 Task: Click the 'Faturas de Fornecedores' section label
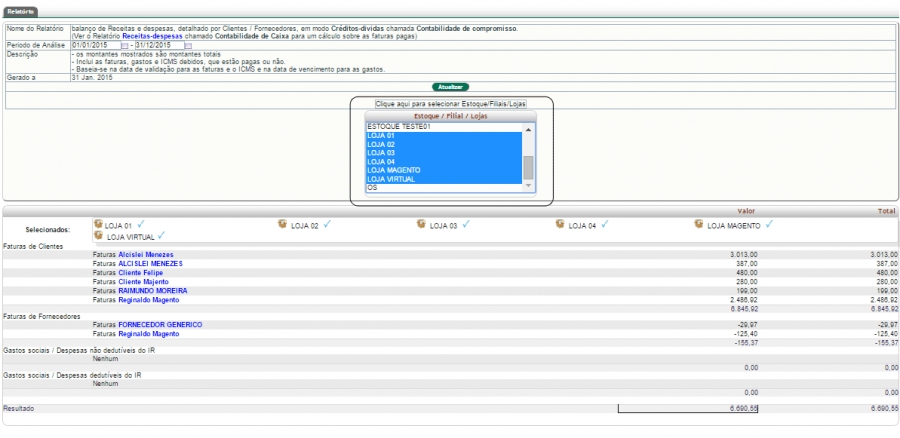41,316
